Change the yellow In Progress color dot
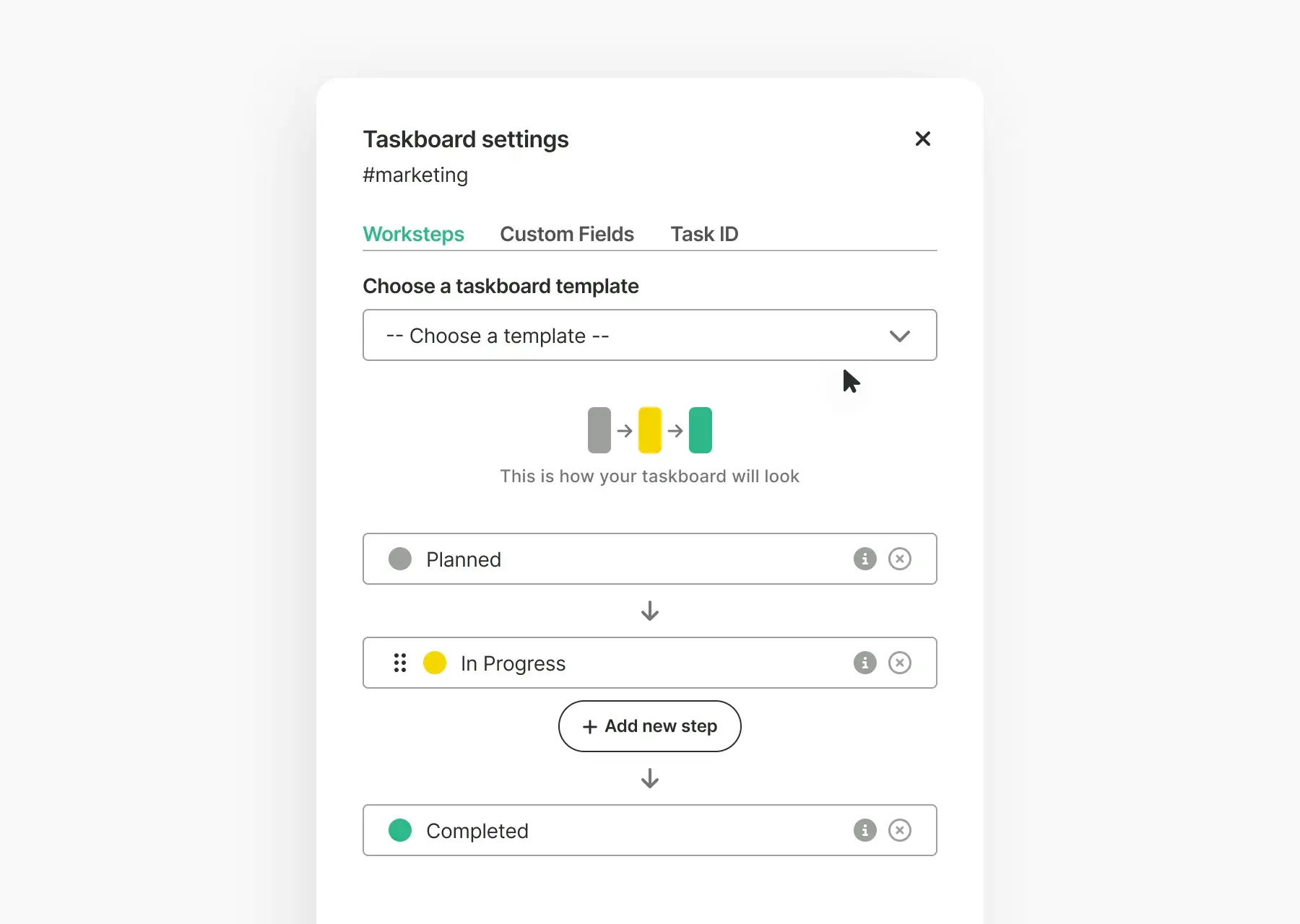This screenshot has height=924, width=1300. [434, 663]
